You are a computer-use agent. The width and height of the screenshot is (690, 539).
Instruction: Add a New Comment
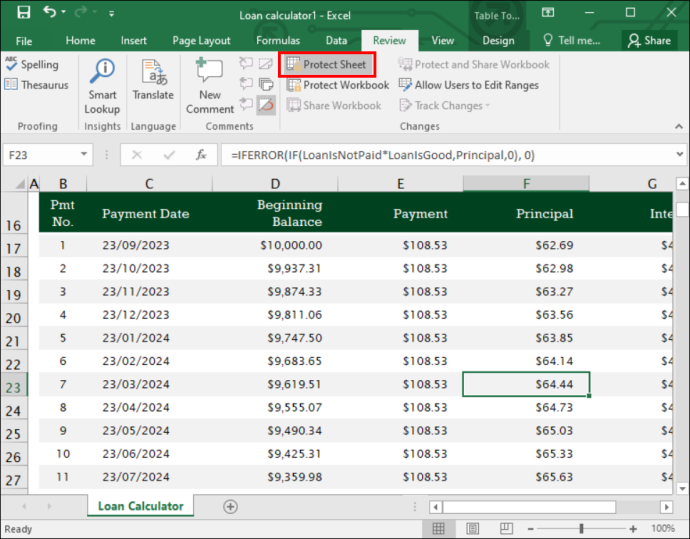tap(210, 86)
